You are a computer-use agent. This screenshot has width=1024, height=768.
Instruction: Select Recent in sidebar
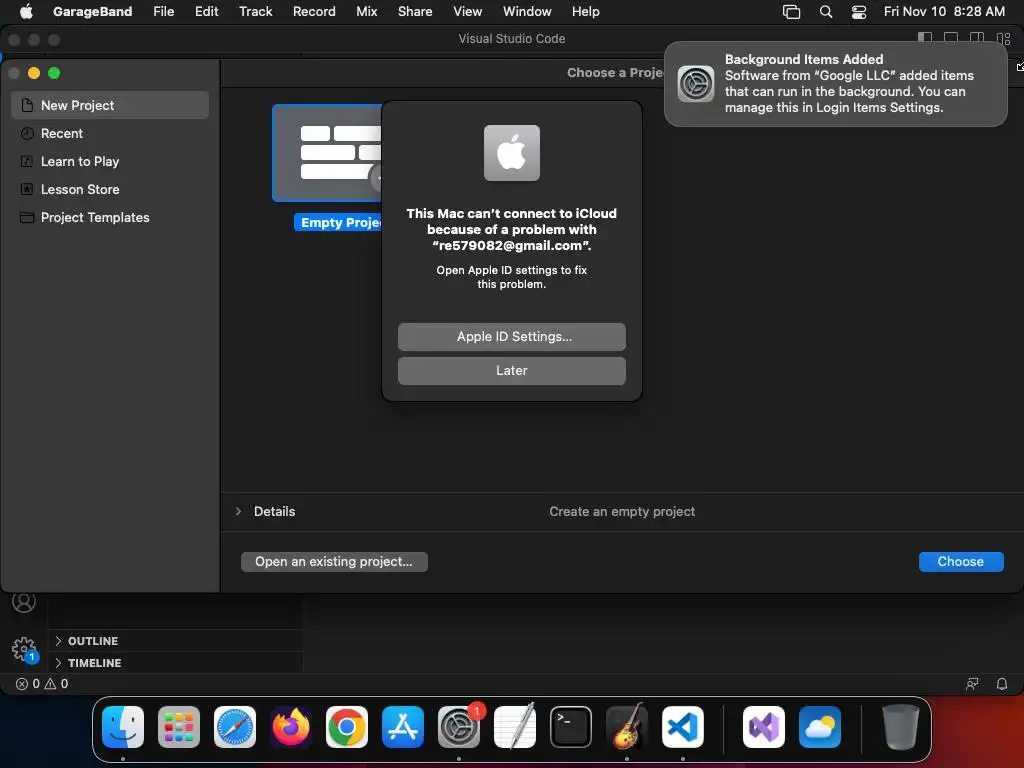click(110, 133)
